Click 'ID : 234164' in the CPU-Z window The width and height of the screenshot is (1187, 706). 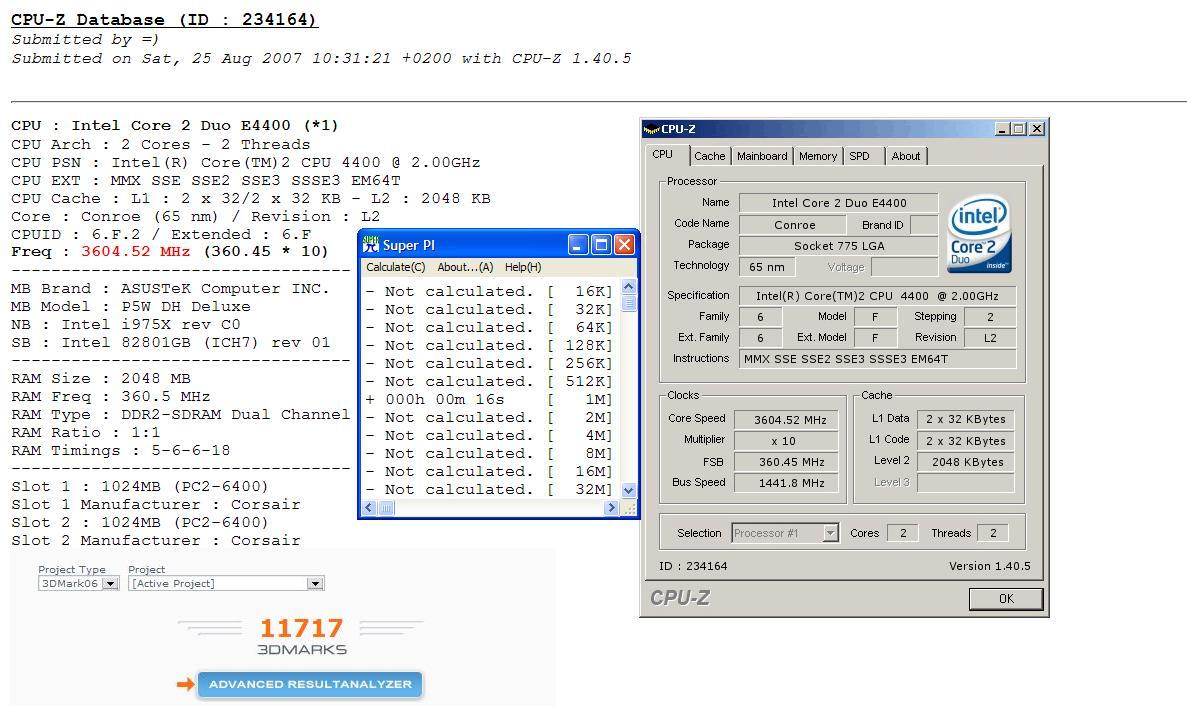pos(693,566)
